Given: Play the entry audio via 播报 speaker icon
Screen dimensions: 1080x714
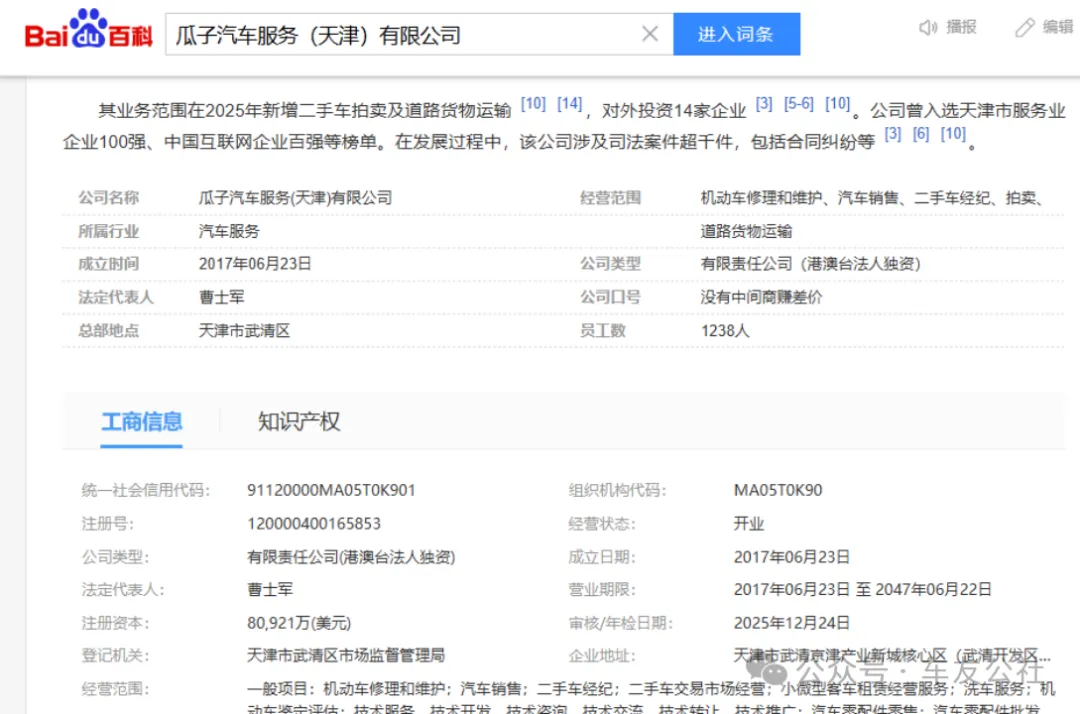Looking at the screenshot, I should pos(928,28).
